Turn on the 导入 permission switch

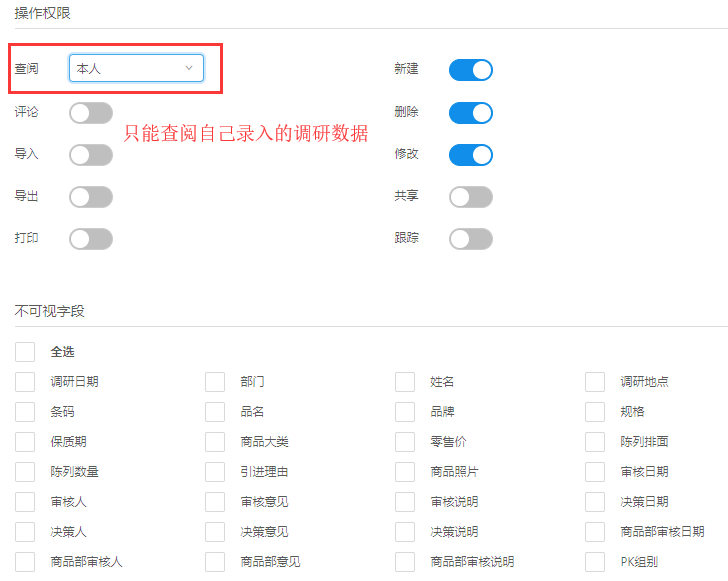pyautogui.click(x=91, y=154)
